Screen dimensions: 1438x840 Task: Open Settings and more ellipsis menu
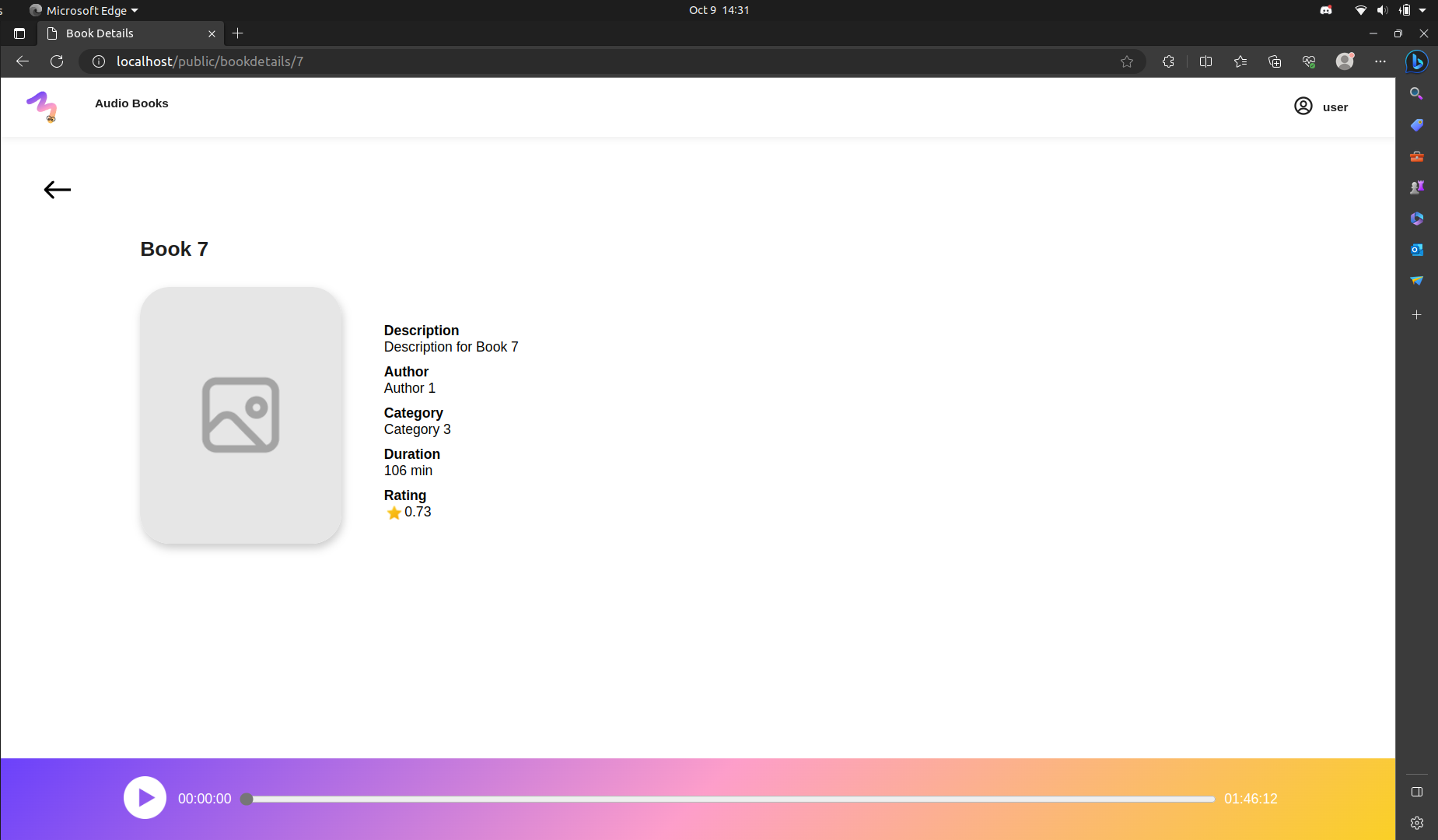[1380, 61]
